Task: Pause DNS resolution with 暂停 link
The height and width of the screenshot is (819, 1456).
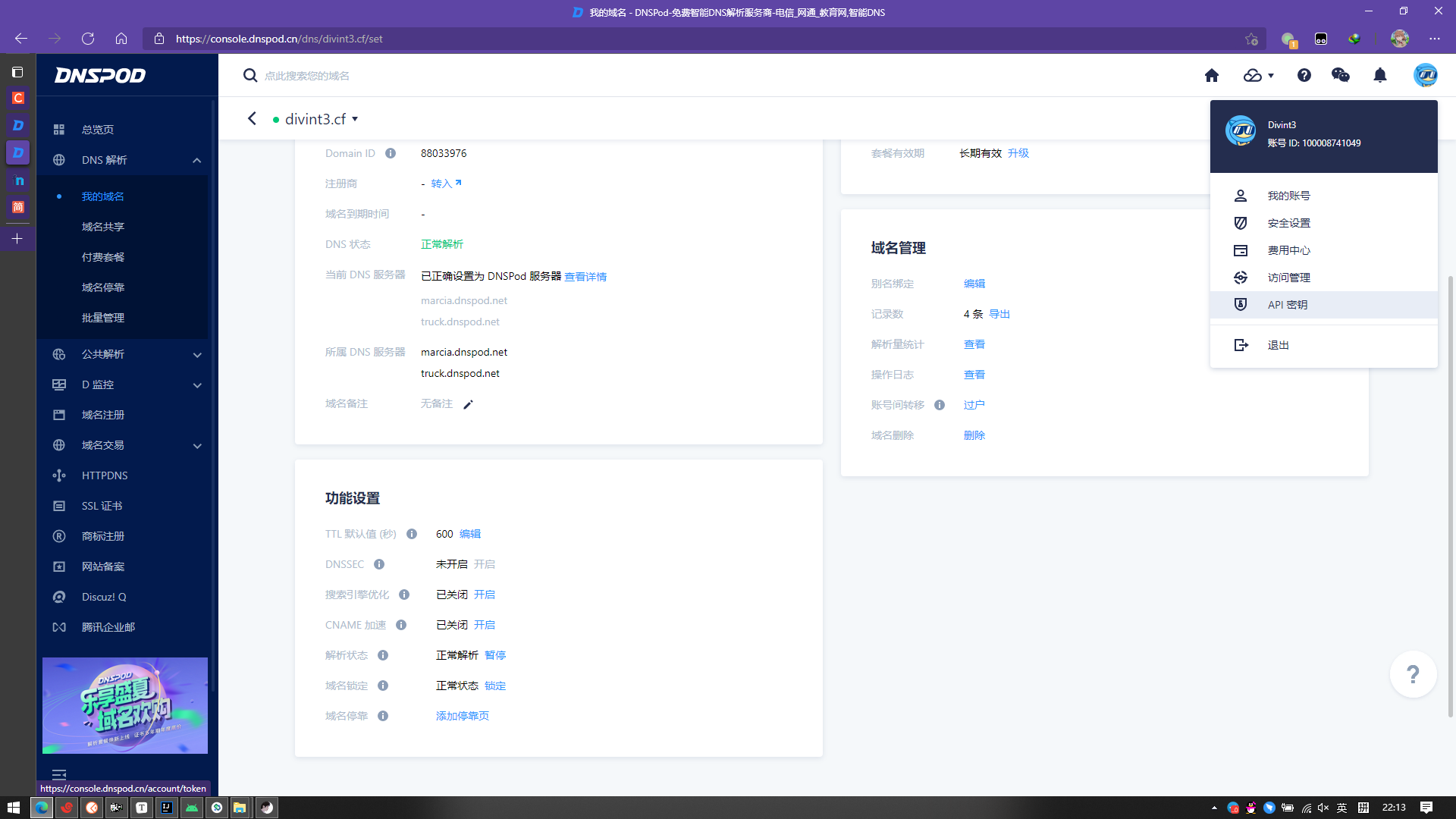Action: pyautogui.click(x=494, y=655)
